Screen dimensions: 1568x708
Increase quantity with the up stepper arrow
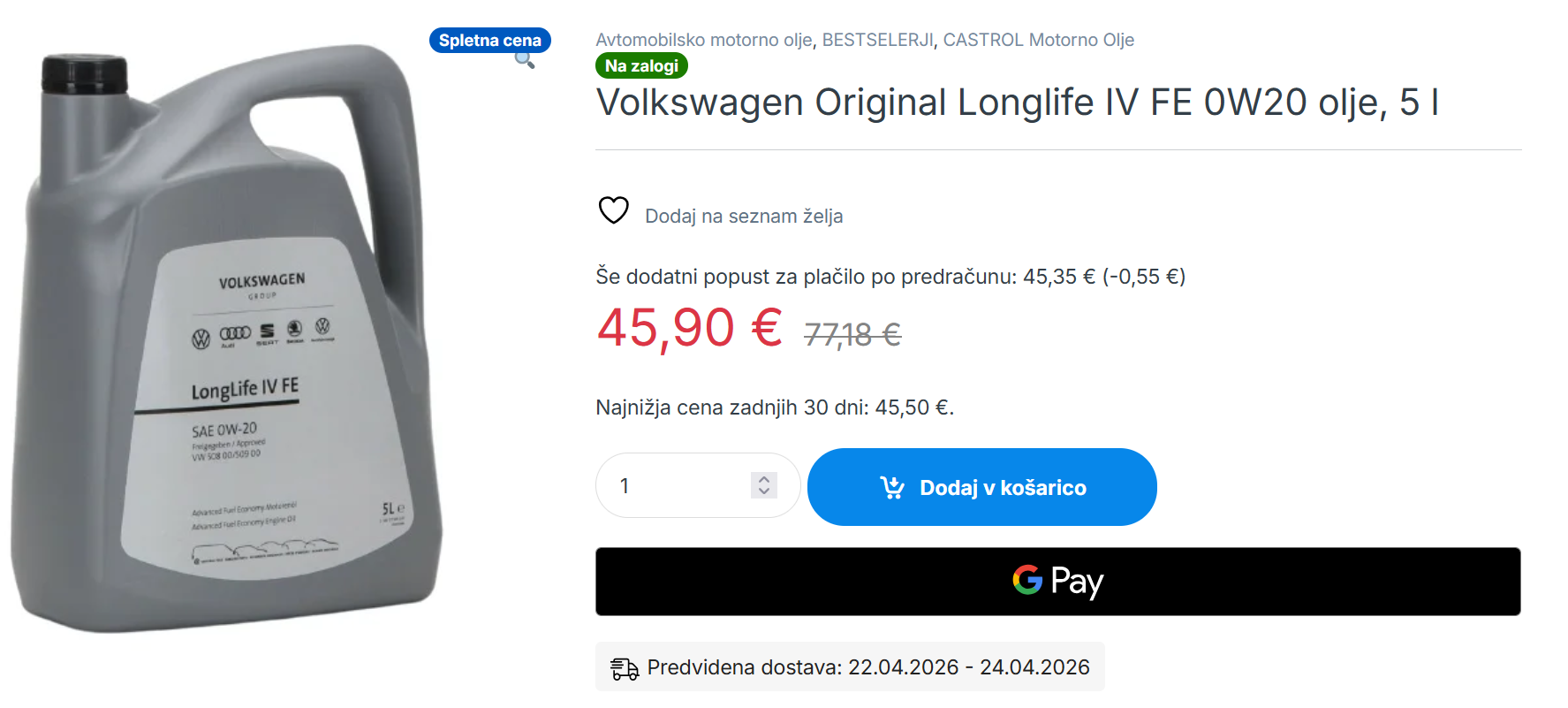[x=764, y=479]
